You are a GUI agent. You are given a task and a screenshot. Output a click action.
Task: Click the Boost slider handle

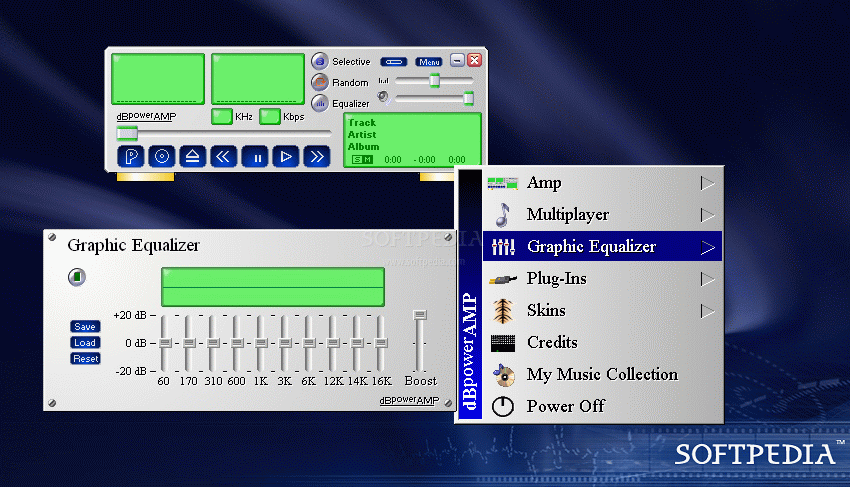point(420,315)
